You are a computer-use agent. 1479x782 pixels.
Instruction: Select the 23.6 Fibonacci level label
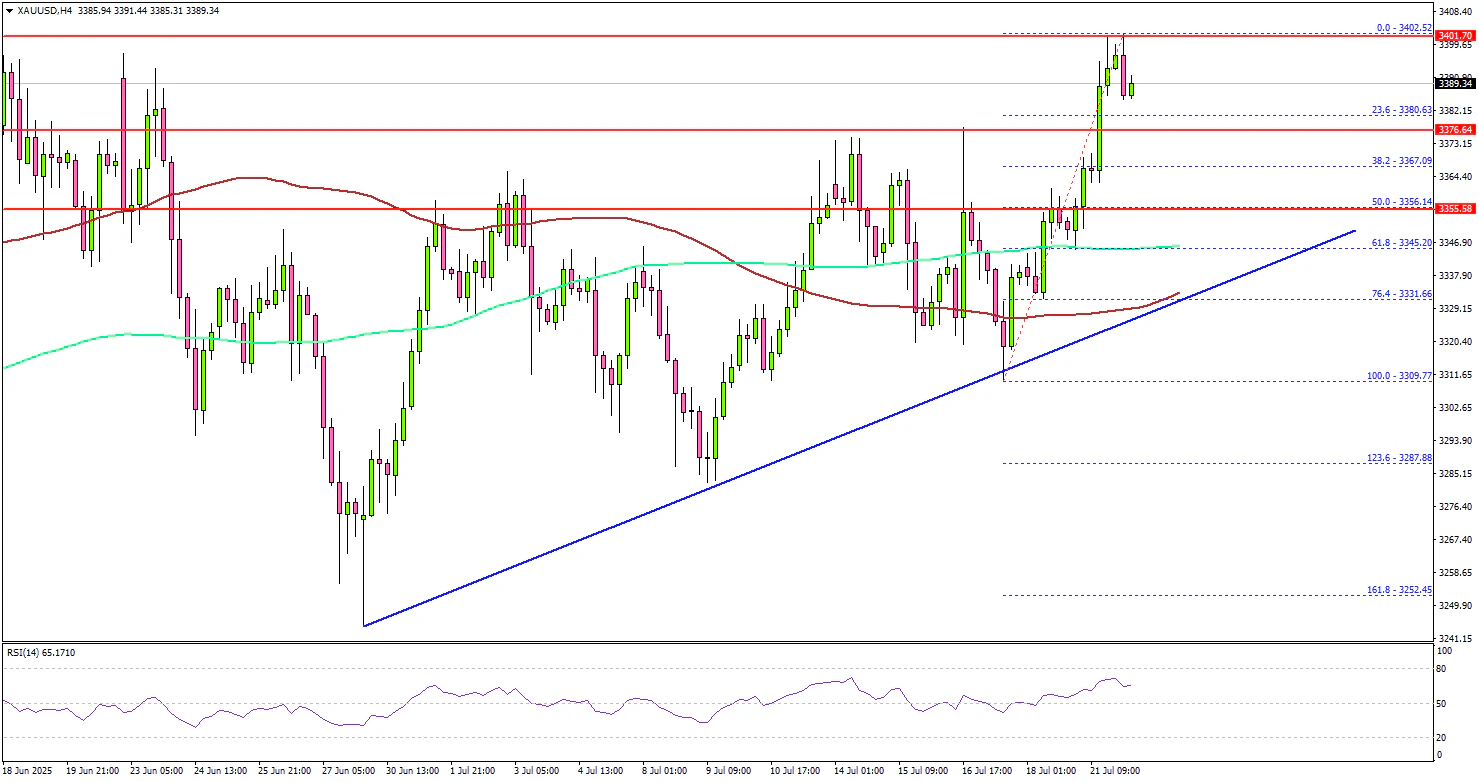(x=1401, y=110)
